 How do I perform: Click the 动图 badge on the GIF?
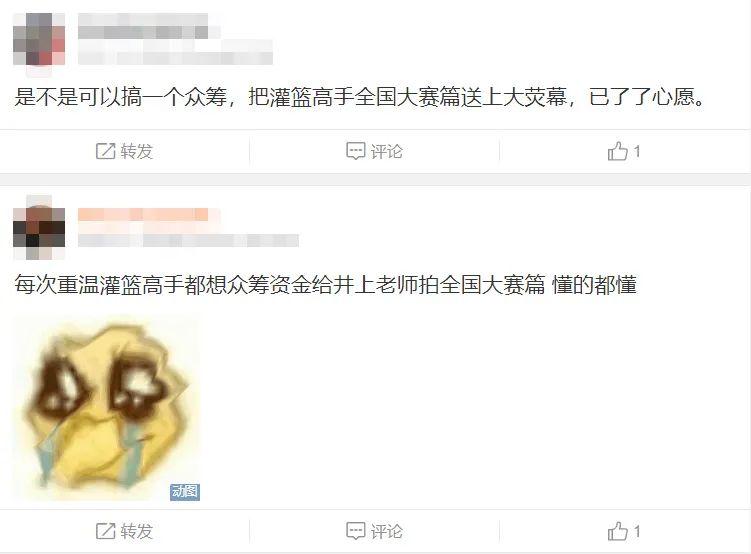tap(185, 491)
